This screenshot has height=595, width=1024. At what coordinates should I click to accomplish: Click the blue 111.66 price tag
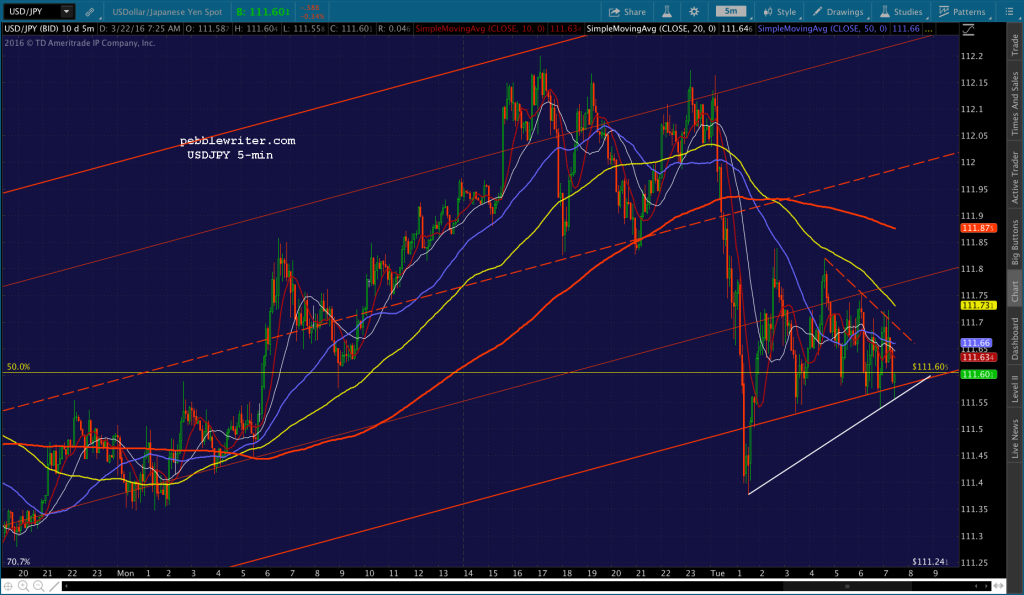(976, 343)
